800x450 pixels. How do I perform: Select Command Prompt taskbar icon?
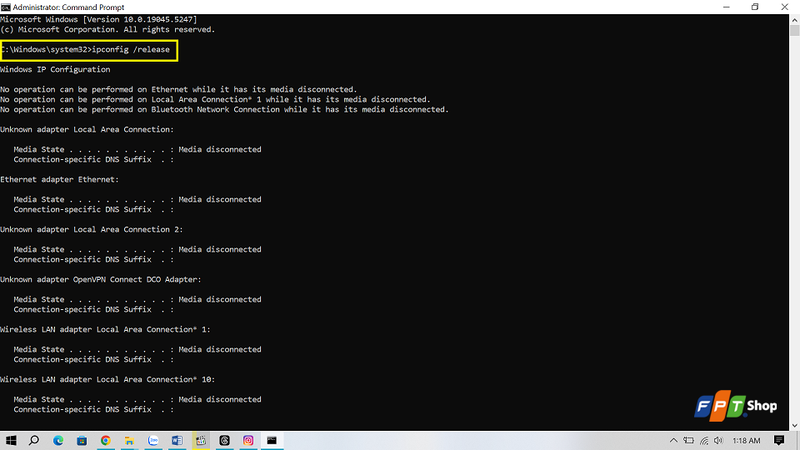tap(272, 440)
